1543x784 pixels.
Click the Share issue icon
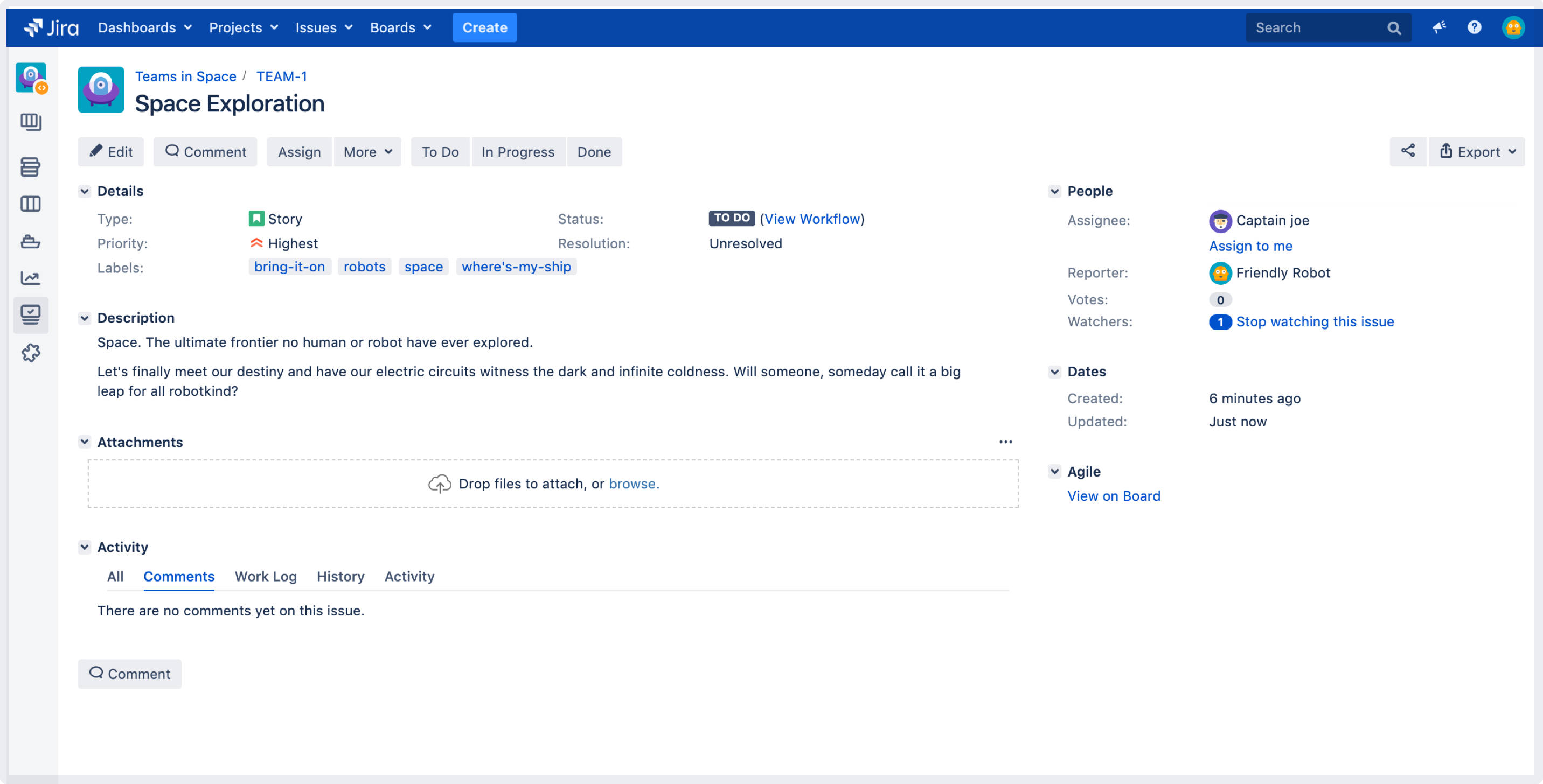pyautogui.click(x=1408, y=151)
